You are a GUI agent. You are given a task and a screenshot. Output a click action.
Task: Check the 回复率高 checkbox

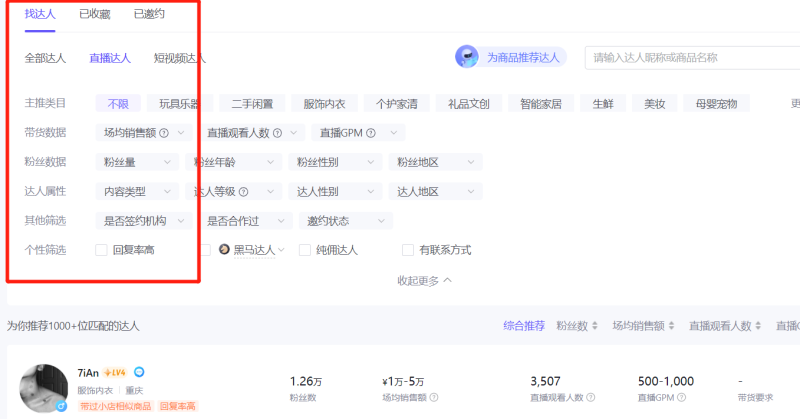[101, 250]
